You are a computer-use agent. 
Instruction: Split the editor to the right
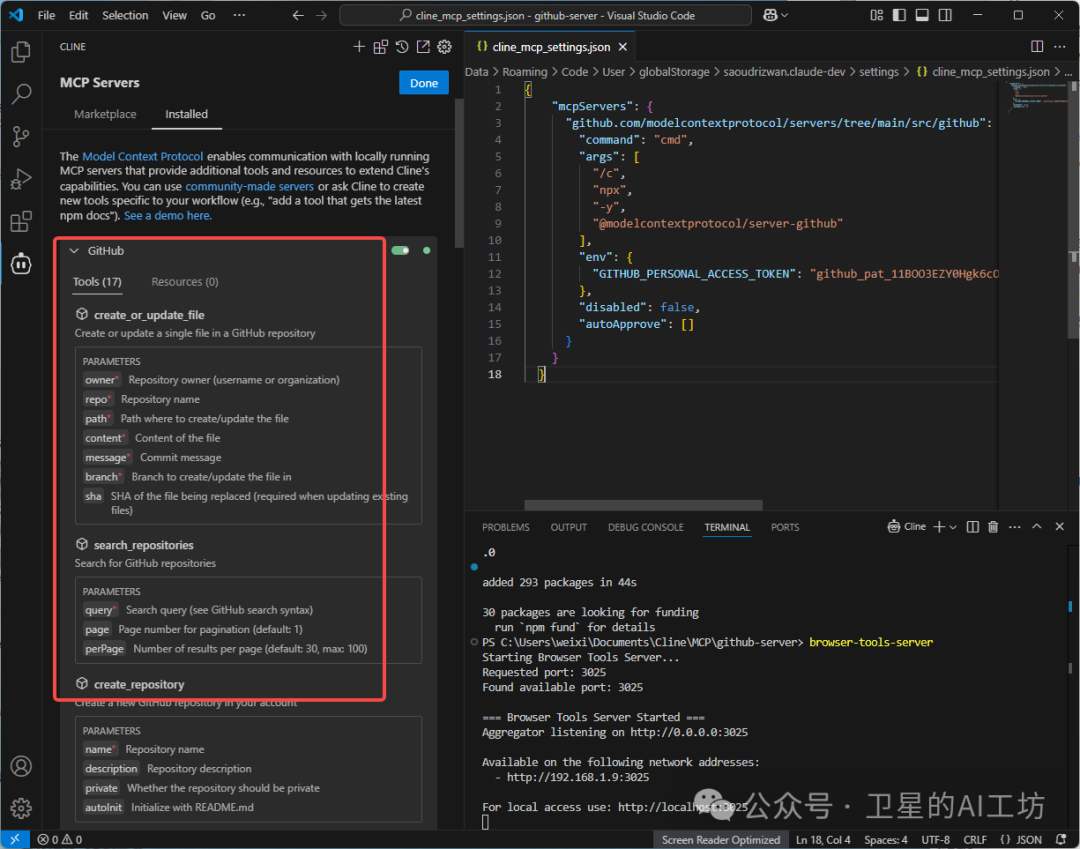pos(1037,46)
